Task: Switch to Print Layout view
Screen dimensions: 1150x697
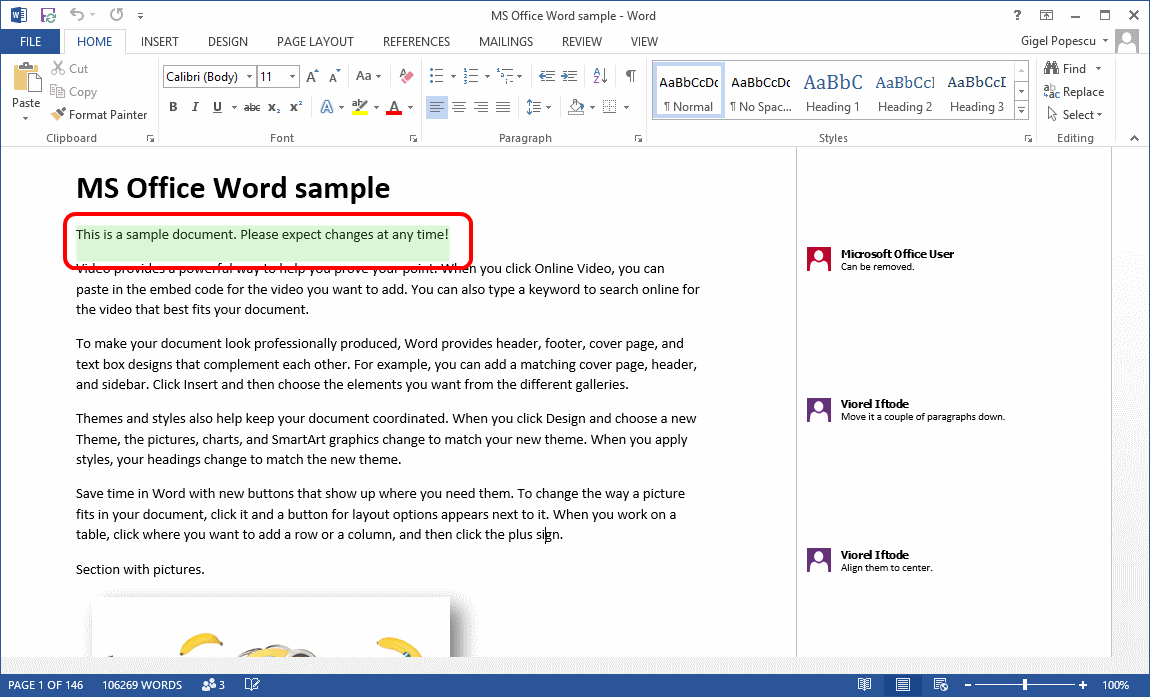Action: click(903, 685)
